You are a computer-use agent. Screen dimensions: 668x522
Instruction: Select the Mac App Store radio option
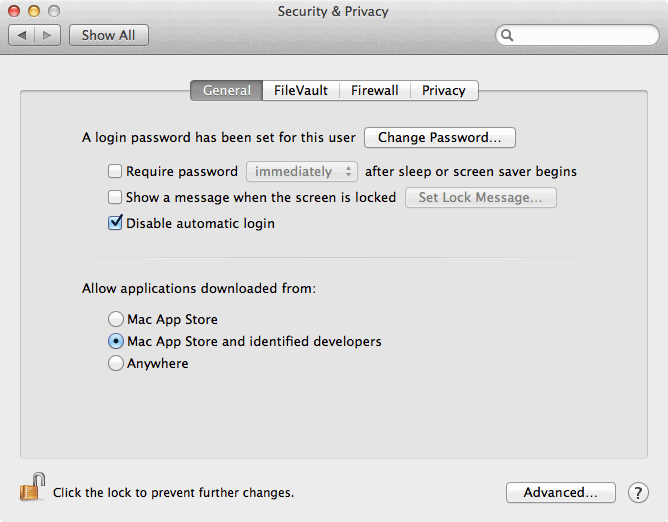pyautogui.click(x=115, y=319)
